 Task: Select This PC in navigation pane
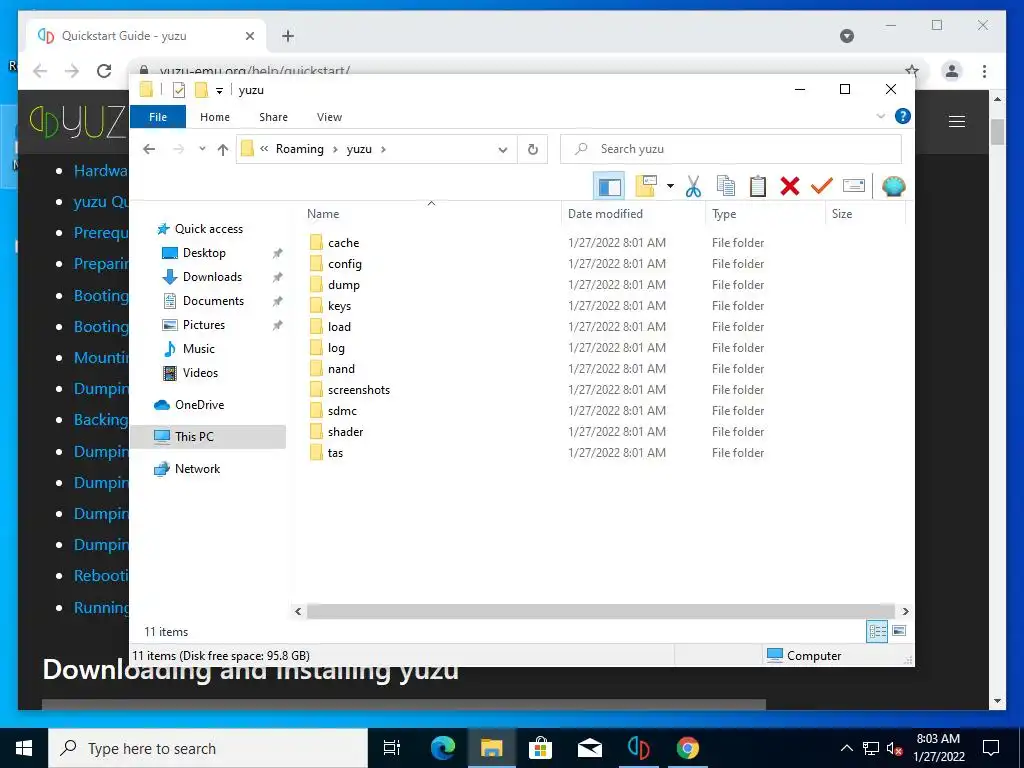click(208, 436)
